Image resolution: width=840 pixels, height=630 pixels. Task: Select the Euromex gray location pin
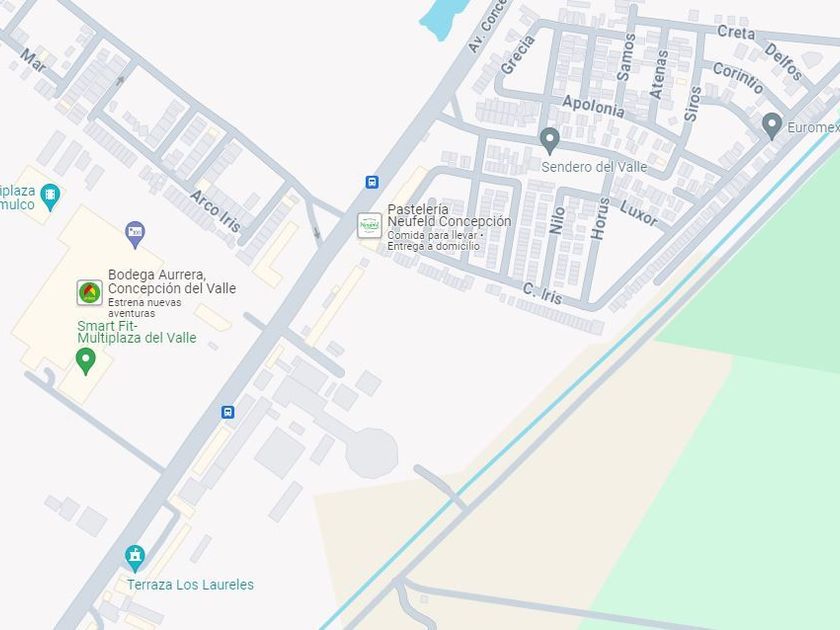tap(771, 126)
